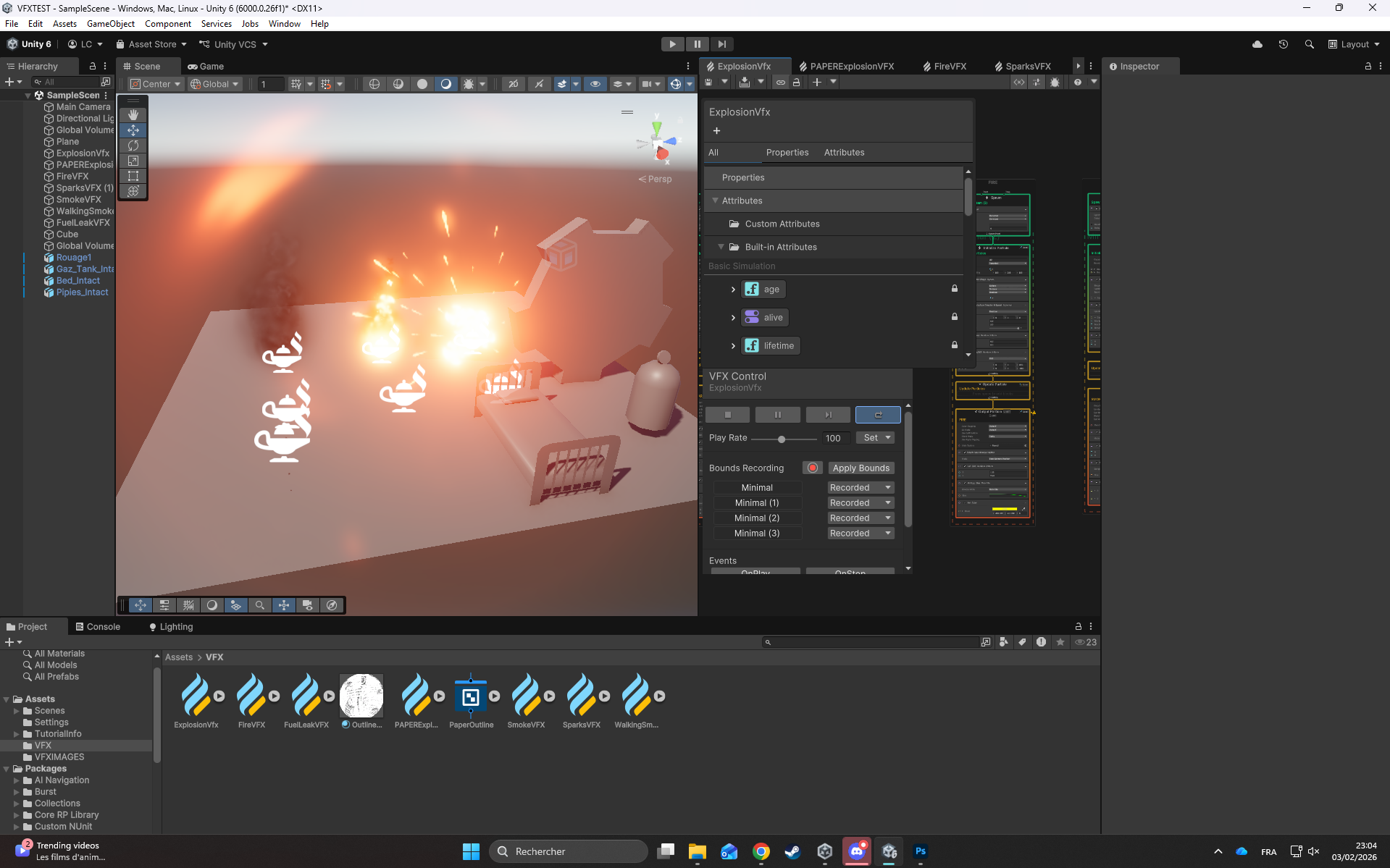Image resolution: width=1390 pixels, height=868 pixels.
Task: Open the Undo History icon
Action: click(1284, 44)
